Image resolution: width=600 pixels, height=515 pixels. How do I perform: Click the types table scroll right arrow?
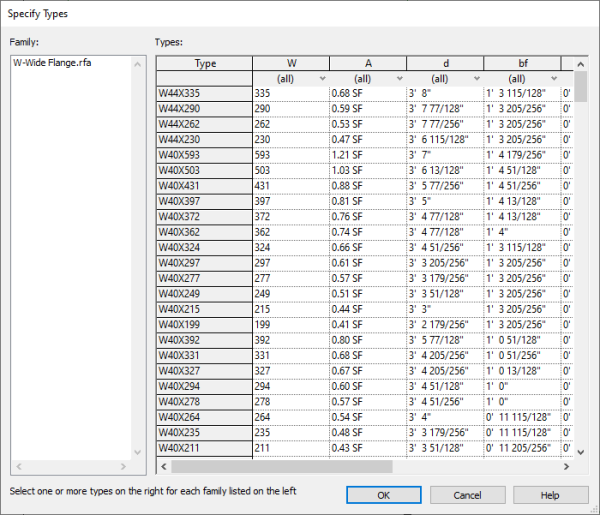click(565, 467)
